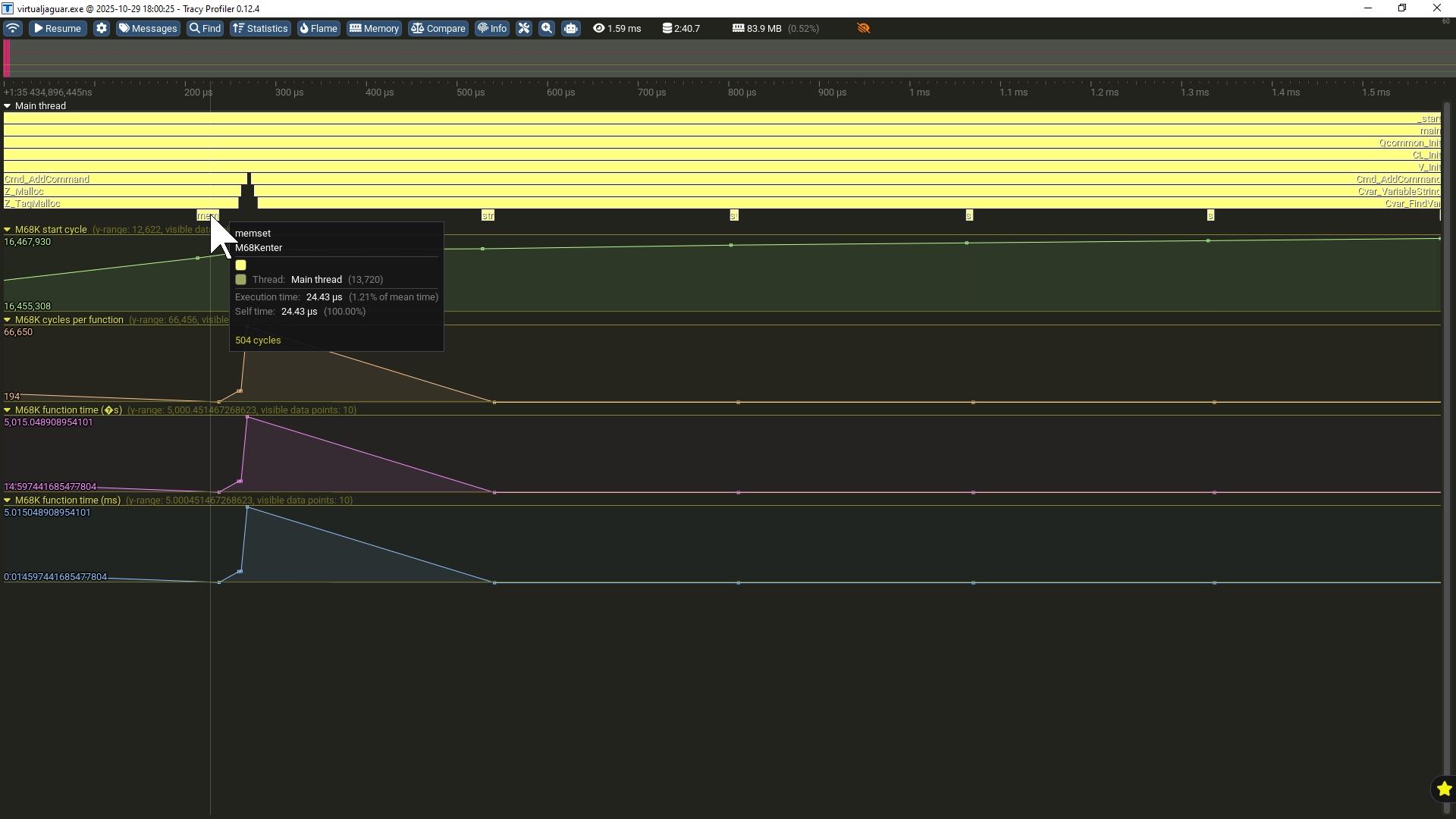This screenshot has height=819, width=1456.
Task: Open the Flame graph view
Action: pos(318,28)
